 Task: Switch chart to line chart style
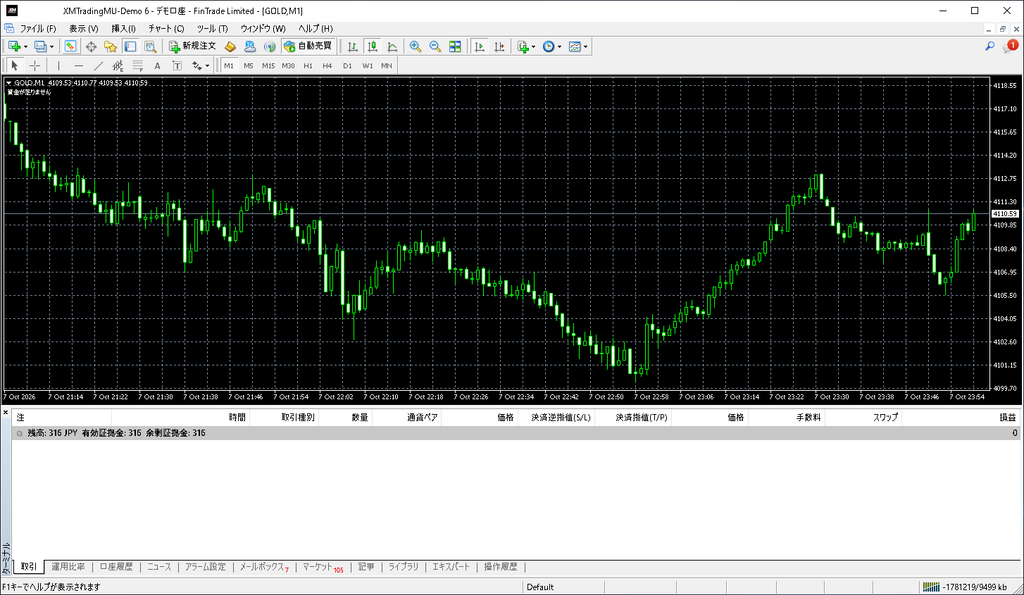point(392,46)
